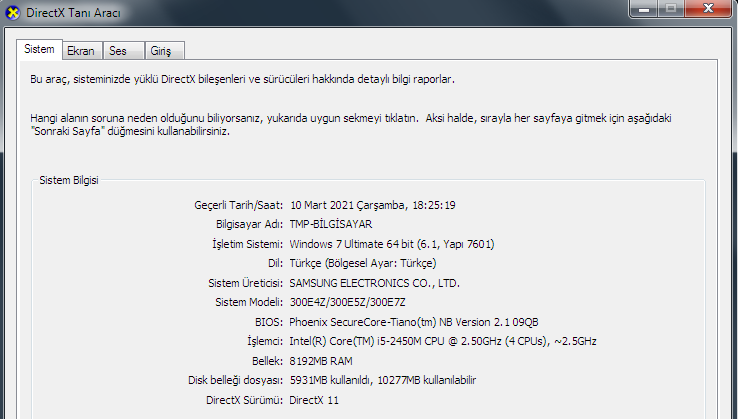
Task: Click the 'Windows 7 Ultimate 64 bit' value
Action: coord(392,244)
